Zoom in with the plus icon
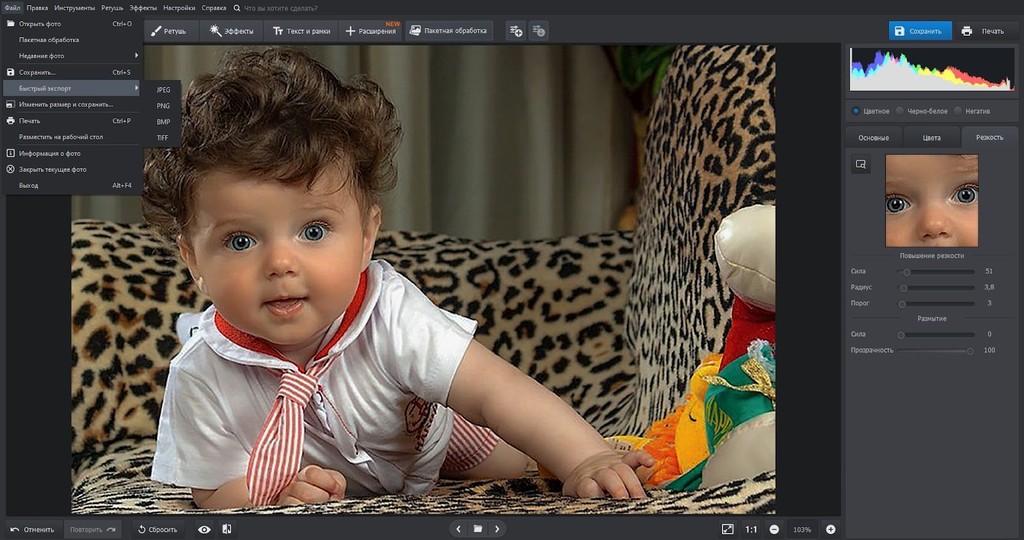Screen dimensions: 1024x540 coord(830,529)
